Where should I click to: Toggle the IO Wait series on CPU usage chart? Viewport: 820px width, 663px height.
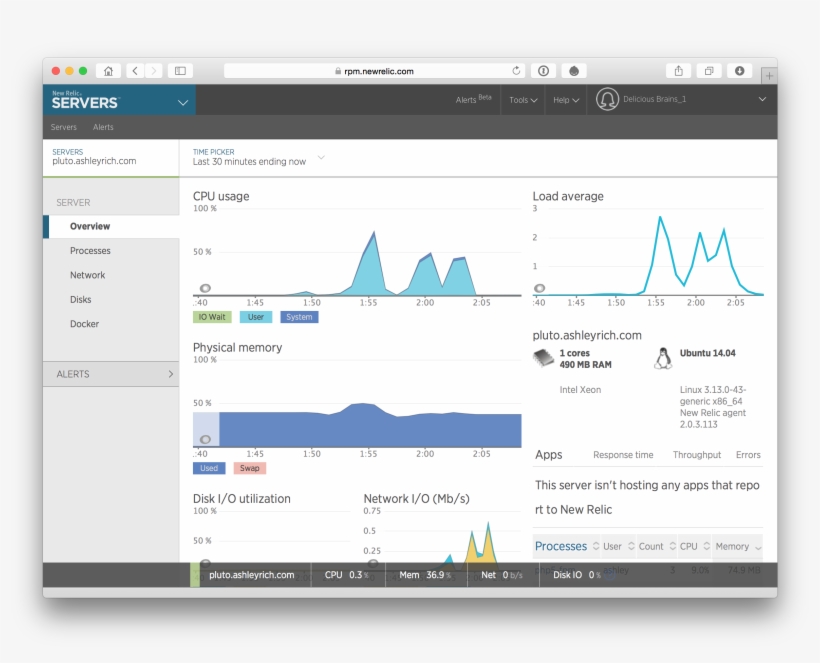(x=211, y=316)
